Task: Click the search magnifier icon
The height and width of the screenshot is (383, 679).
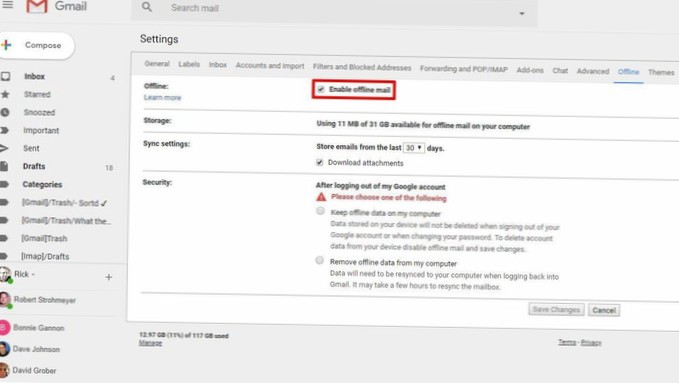Action: 147,7
